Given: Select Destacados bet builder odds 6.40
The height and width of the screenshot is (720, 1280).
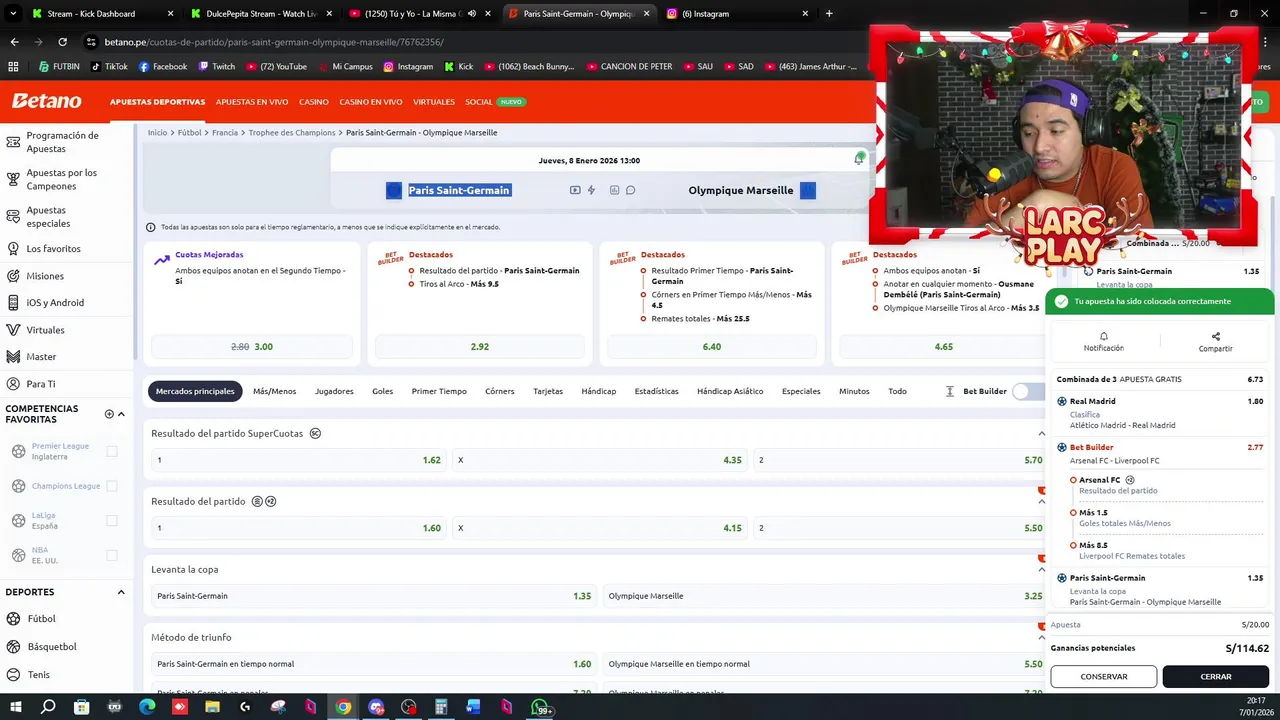Looking at the screenshot, I should [x=712, y=347].
